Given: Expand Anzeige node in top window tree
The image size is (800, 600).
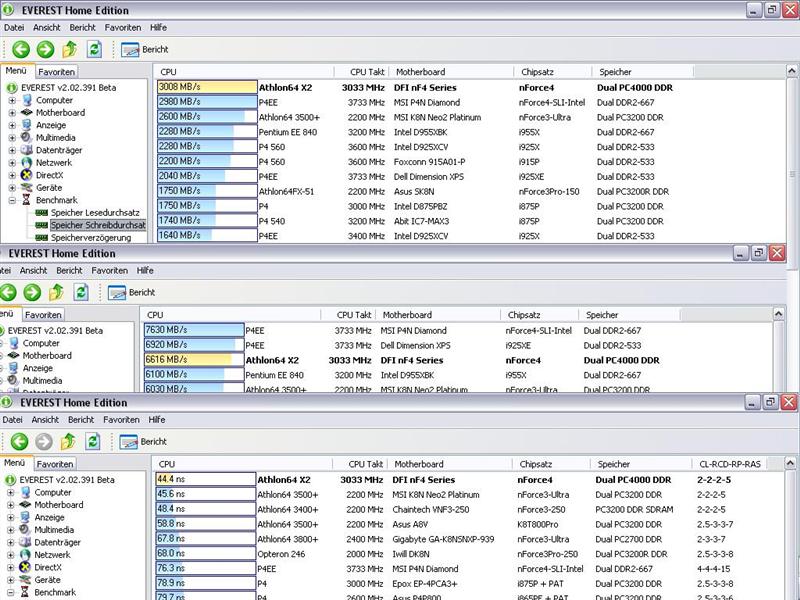Looking at the screenshot, I should tap(12, 126).
